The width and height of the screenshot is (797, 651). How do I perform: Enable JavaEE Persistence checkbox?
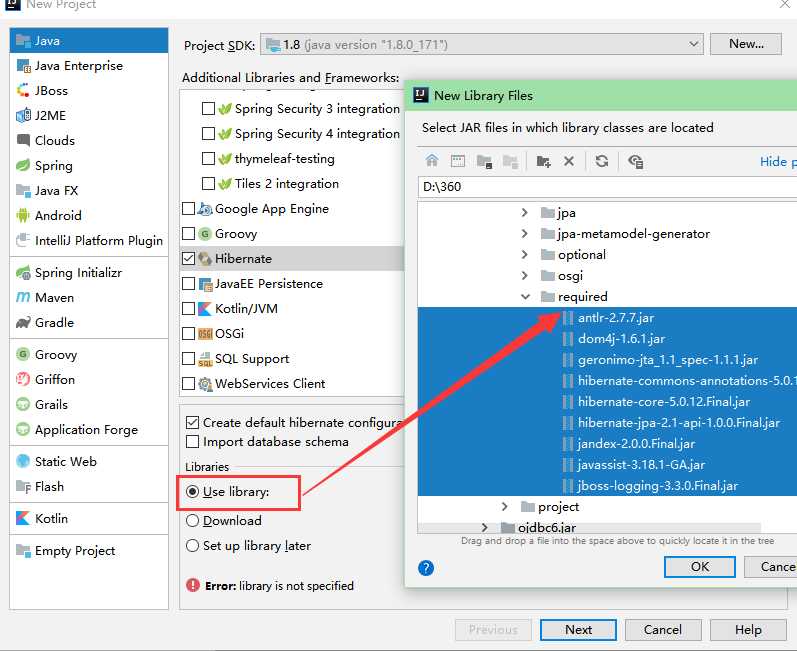188,283
